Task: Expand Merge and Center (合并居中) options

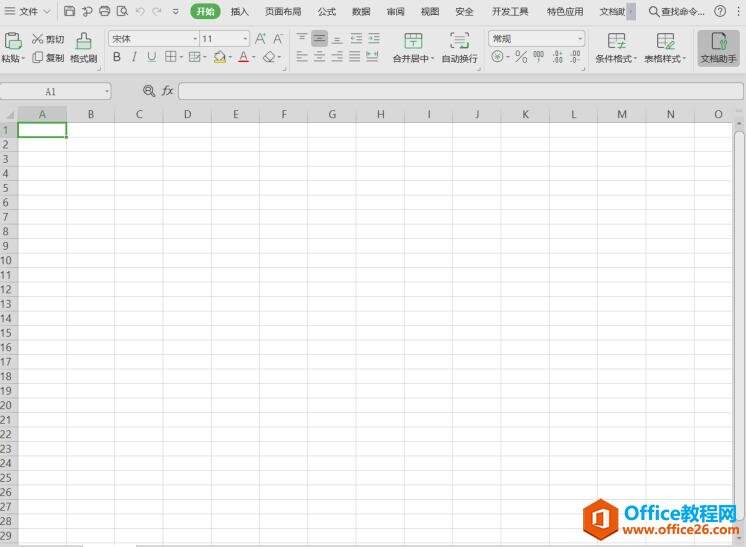Action: [432, 59]
